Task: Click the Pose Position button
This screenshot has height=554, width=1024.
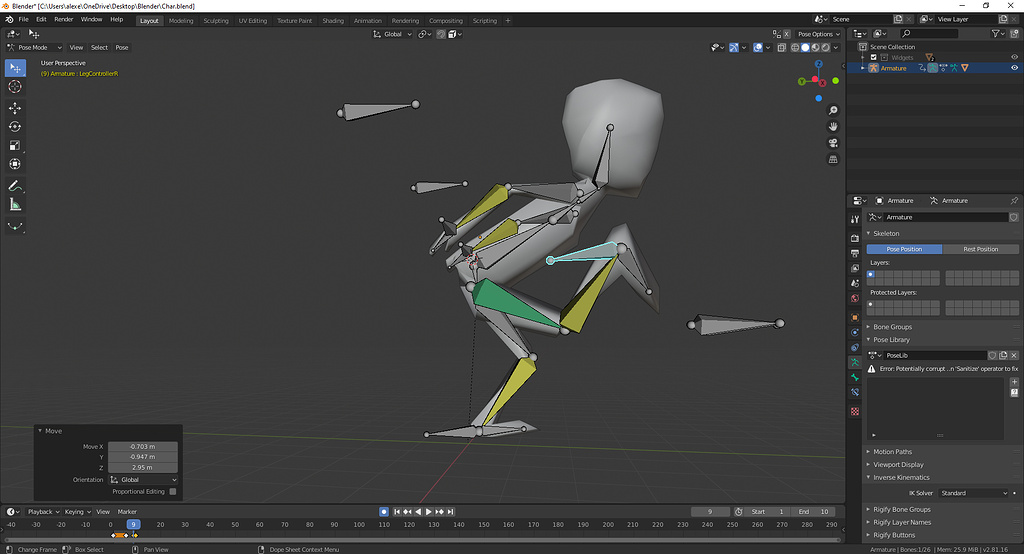Action: click(904, 249)
